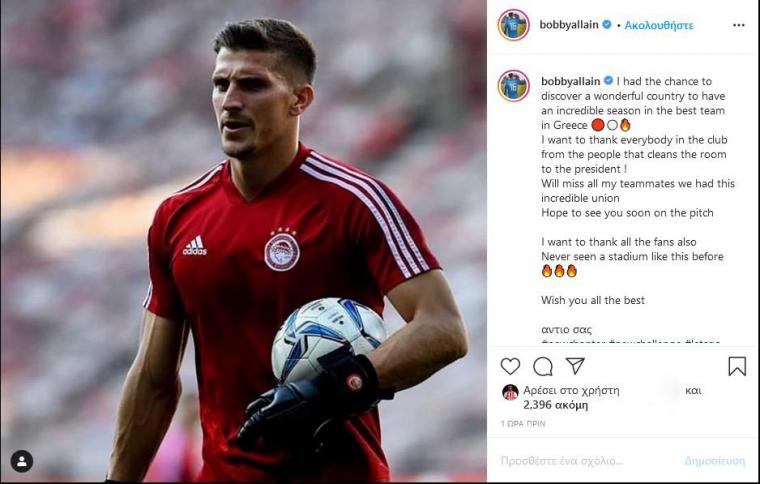Image resolution: width=760 pixels, height=484 pixels.
Task: View the 2,396 ακόμη likes list
Action: click(x=555, y=405)
